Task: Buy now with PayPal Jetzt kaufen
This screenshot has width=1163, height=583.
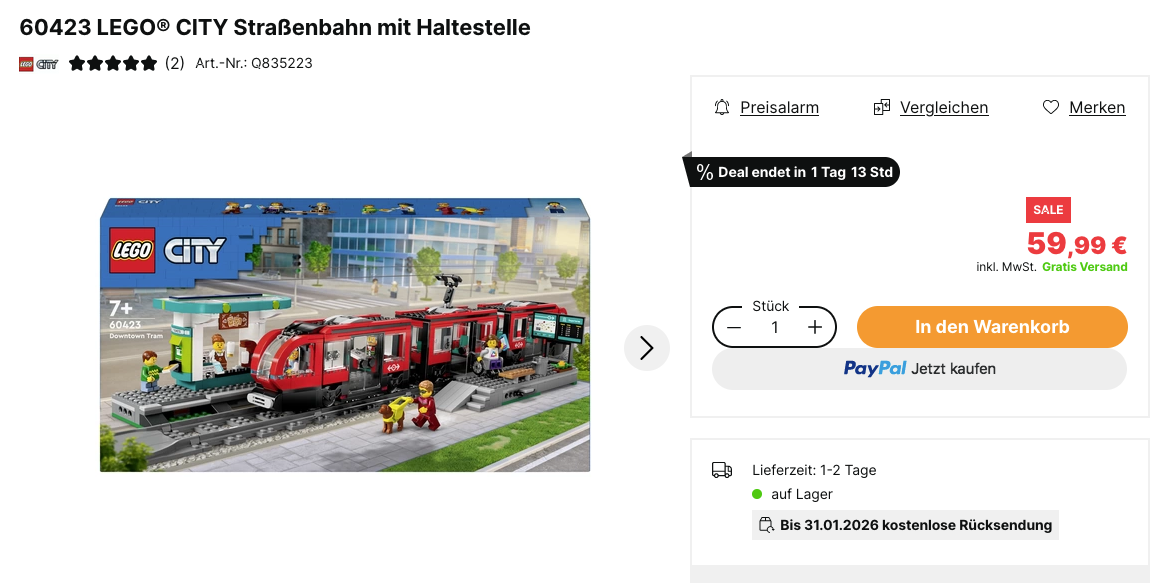Action: [x=919, y=369]
